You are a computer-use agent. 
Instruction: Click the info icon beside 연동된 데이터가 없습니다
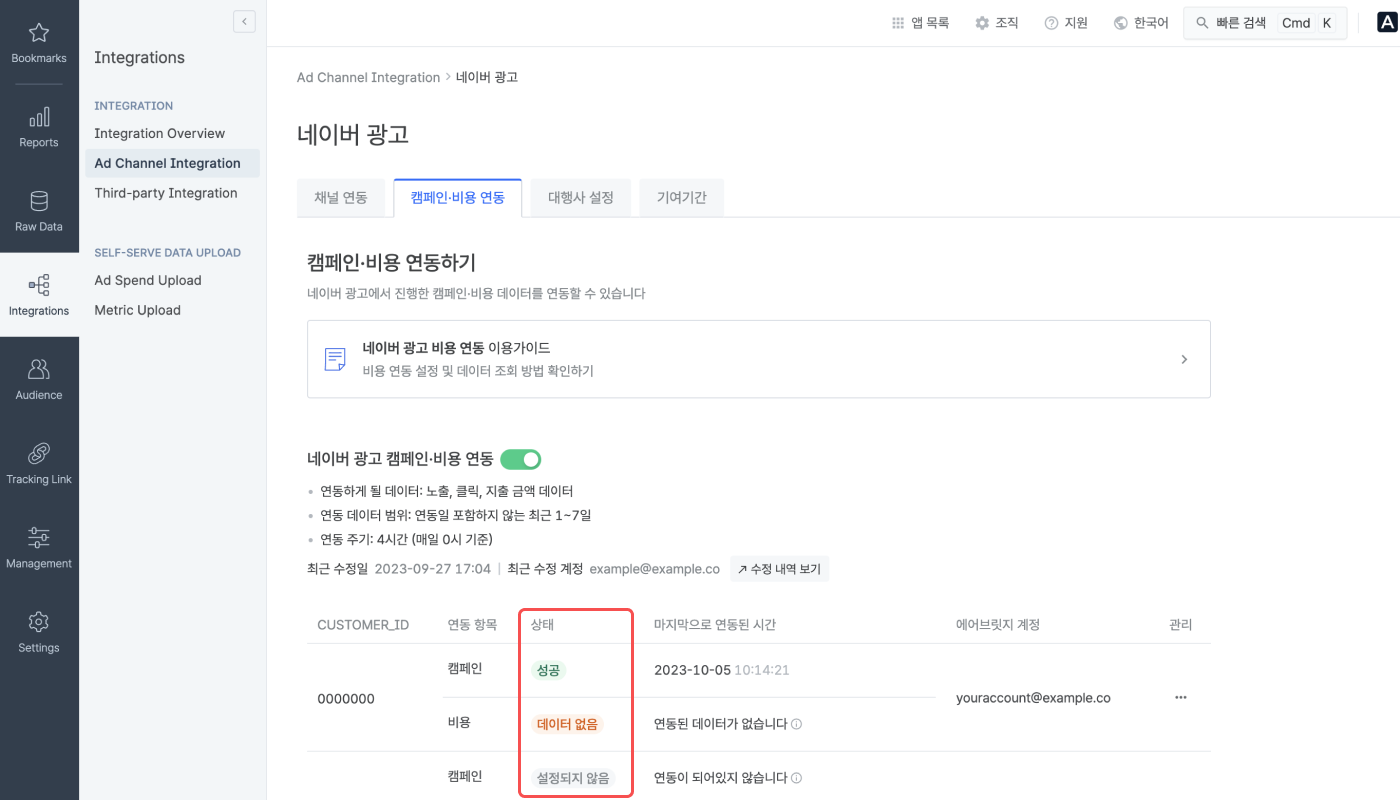click(797, 724)
